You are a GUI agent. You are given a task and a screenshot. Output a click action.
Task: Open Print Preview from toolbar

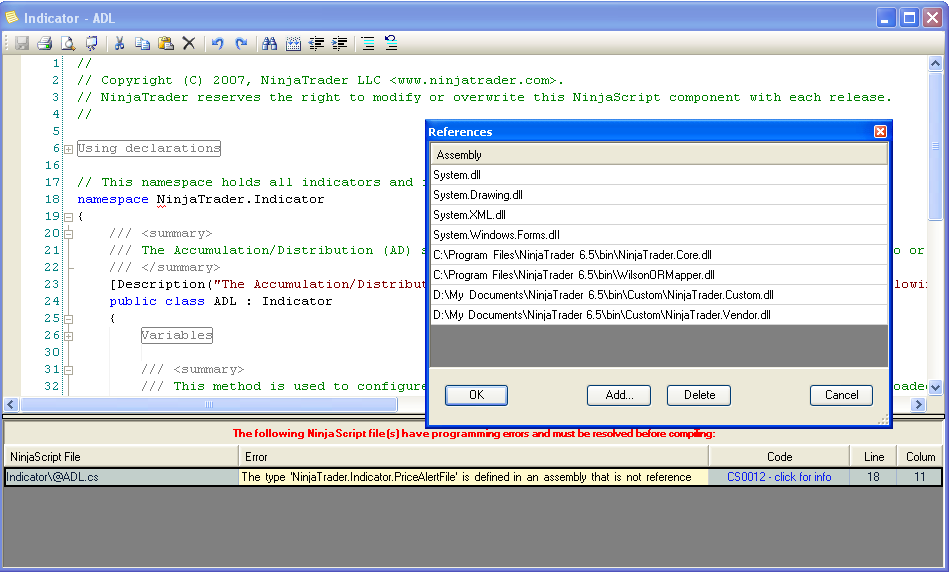point(68,43)
